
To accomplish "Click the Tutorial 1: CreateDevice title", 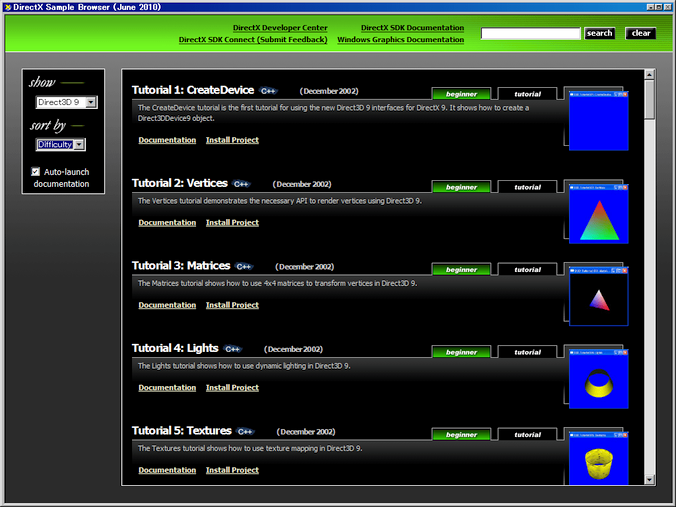I will [193, 90].
